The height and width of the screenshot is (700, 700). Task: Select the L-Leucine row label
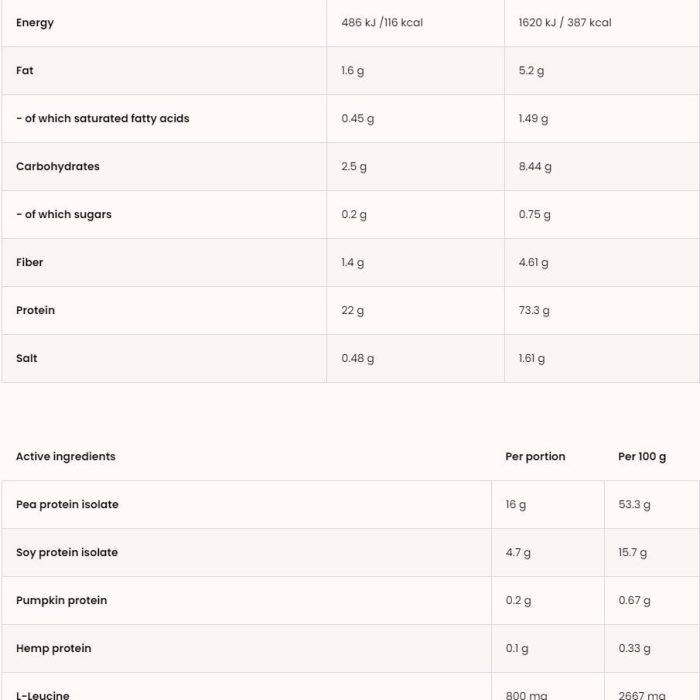(x=43, y=695)
